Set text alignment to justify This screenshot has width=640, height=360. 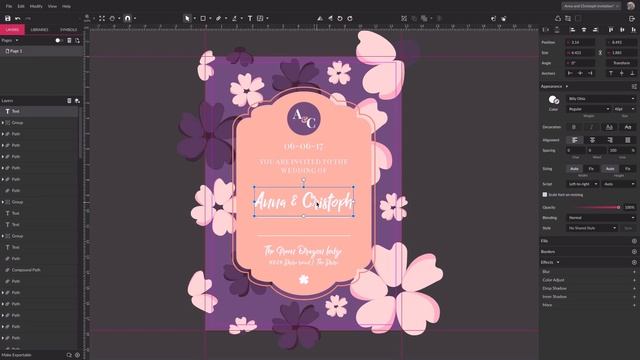coord(628,140)
